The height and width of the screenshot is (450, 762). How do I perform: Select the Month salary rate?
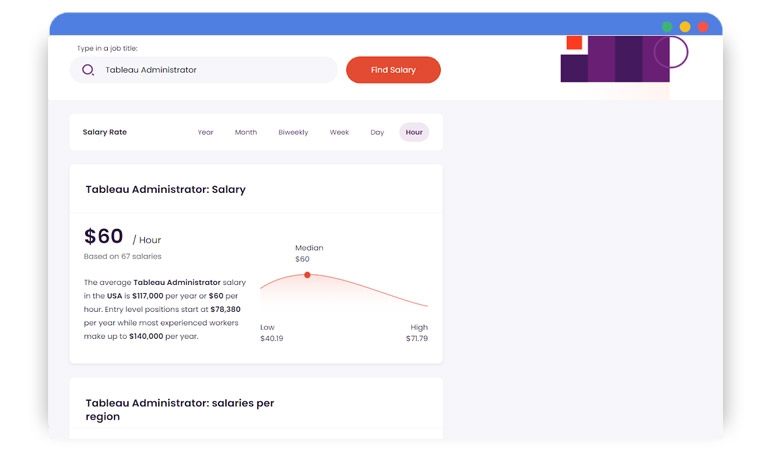[x=246, y=132]
